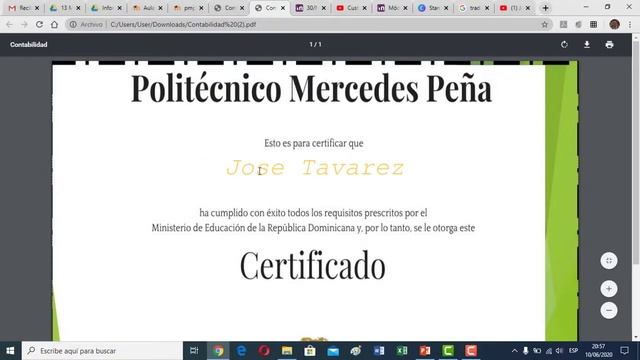Open the Windows Start menu

(11, 351)
